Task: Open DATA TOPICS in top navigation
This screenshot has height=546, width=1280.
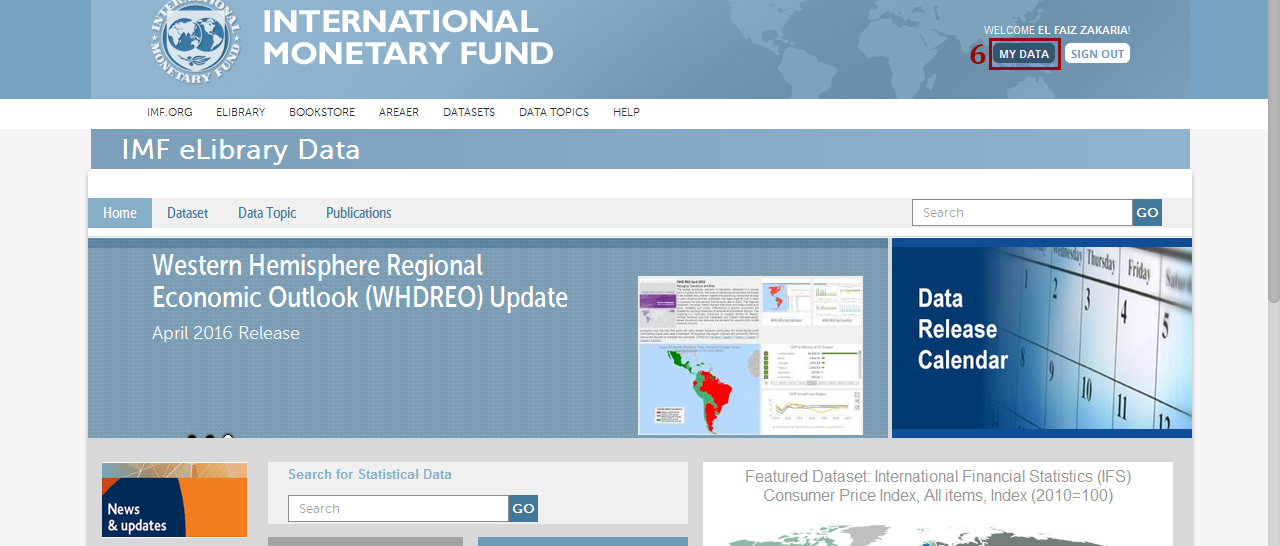Action: (x=554, y=112)
